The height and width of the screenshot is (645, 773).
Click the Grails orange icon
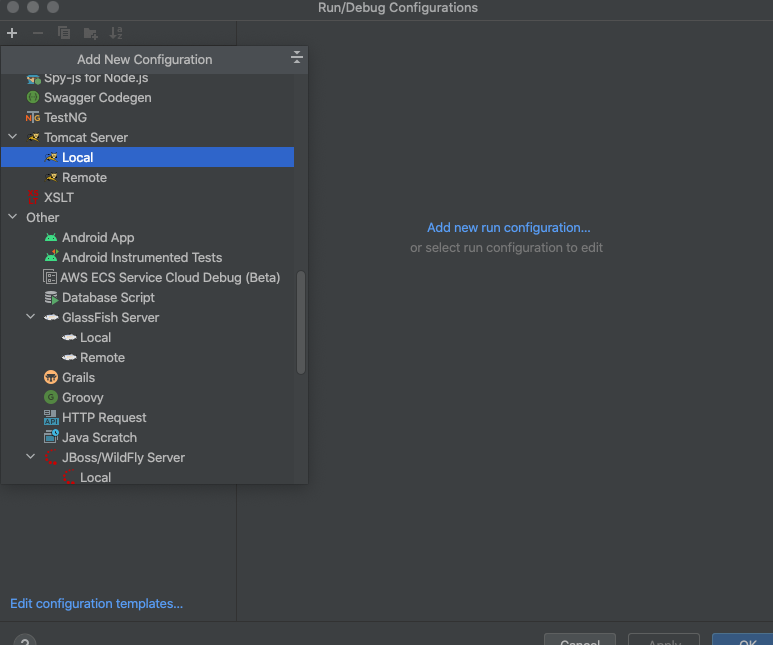pos(51,377)
